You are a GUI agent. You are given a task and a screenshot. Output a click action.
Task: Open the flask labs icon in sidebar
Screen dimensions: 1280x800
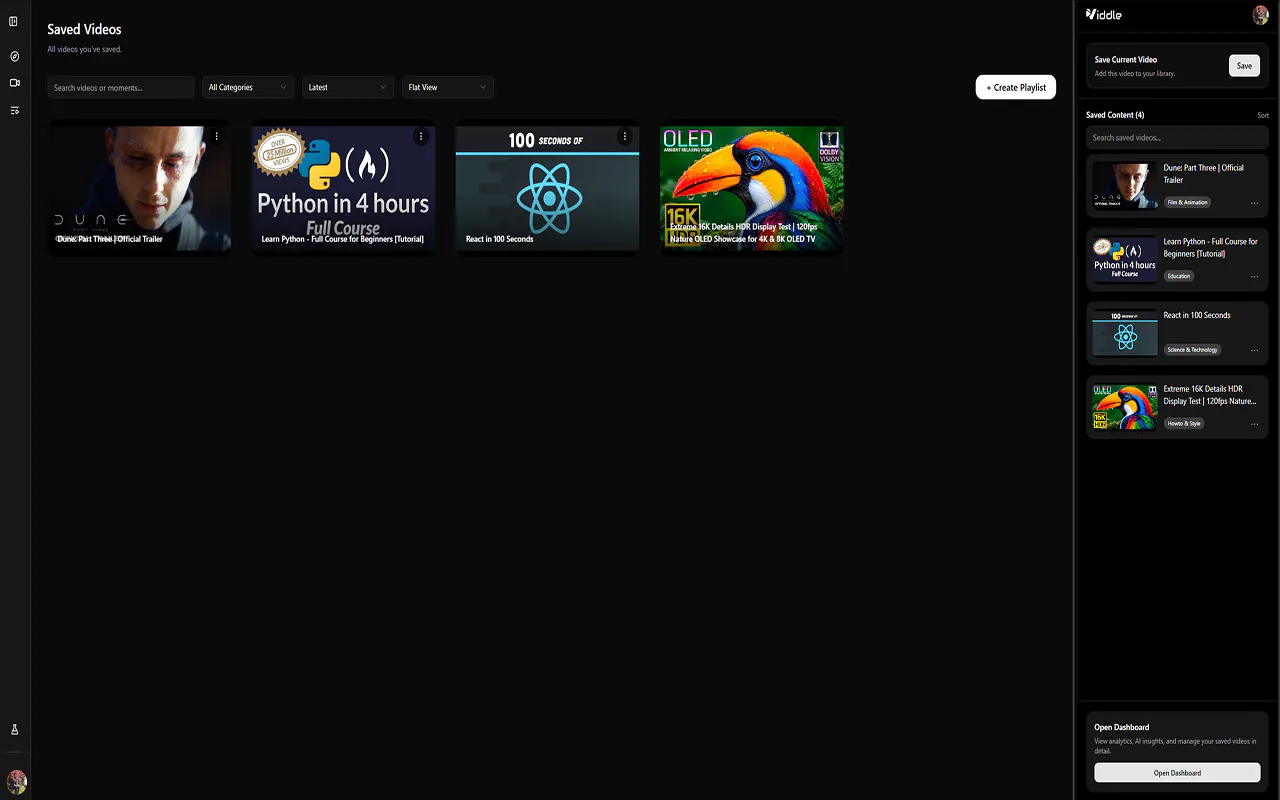tap(14, 730)
